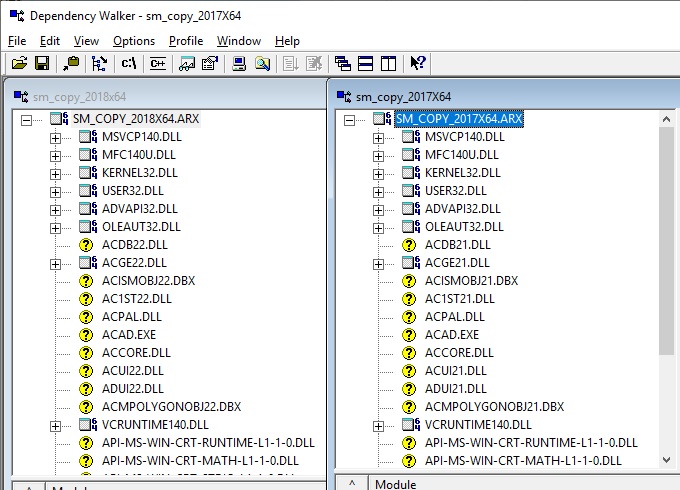680x490 pixels.
Task: Click the Context Help arrow-question icon
Action: 418,63
